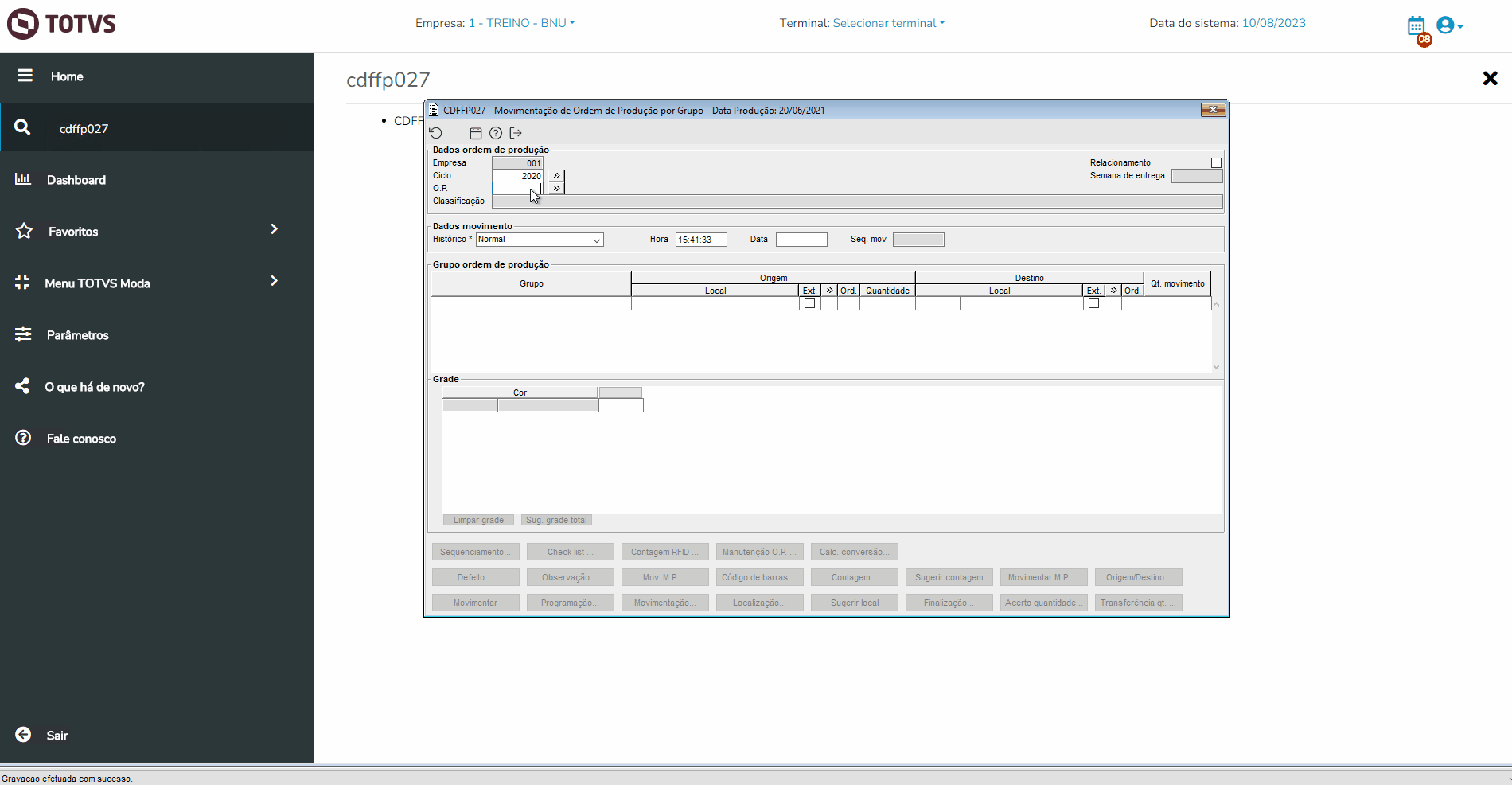Viewport: 1512px width, 785px height.
Task: Toggle the Destino Ext. checkbox in grid row
Action: pos(1093,303)
